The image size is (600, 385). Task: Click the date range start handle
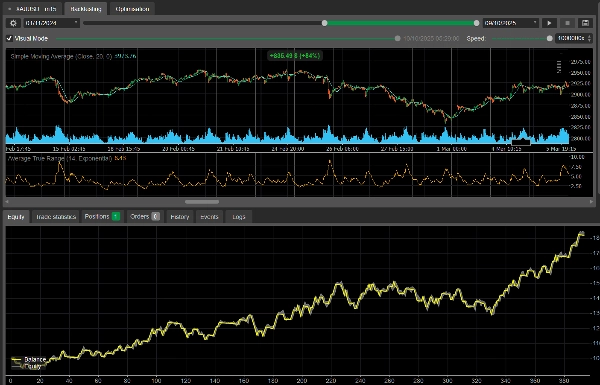tap(324, 23)
